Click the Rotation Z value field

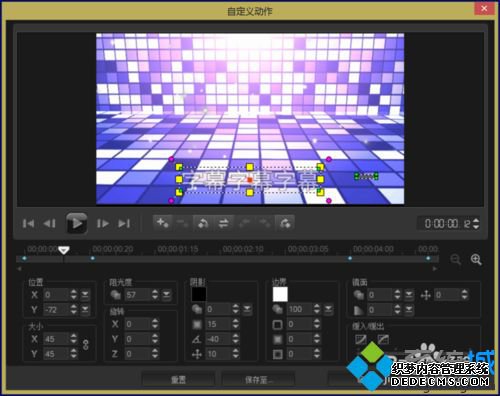138,354
